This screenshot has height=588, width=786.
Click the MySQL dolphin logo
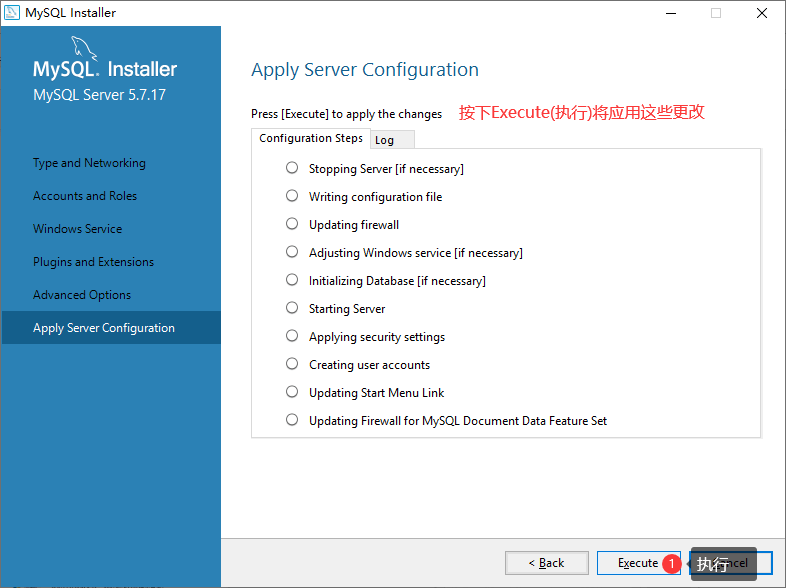(x=84, y=48)
